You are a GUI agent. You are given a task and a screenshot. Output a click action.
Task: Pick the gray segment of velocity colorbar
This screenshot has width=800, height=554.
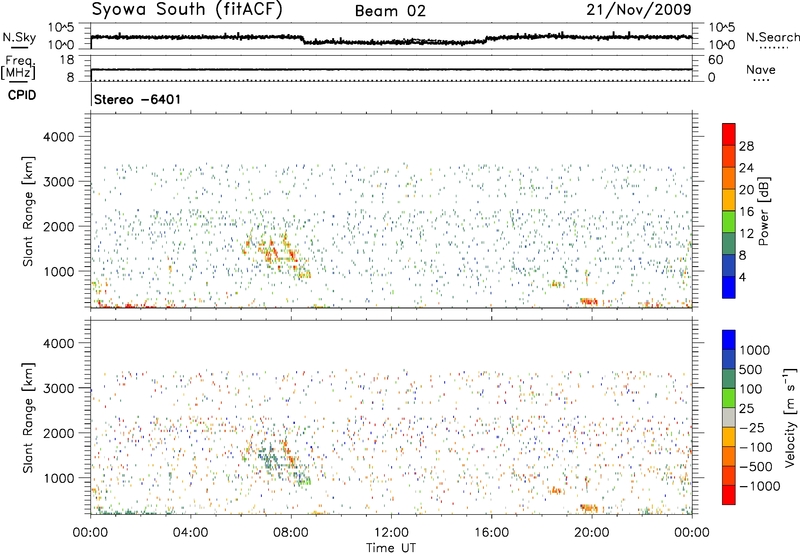click(729, 417)
